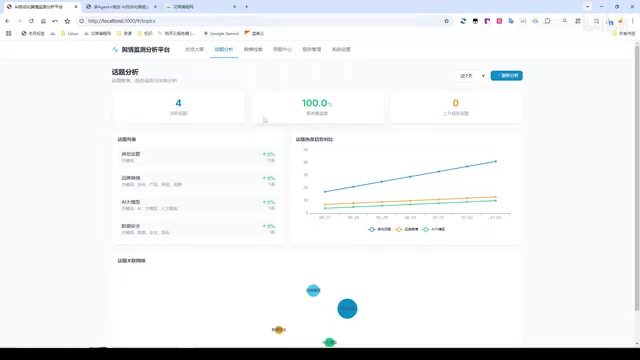Viewport: 640px width, 360px height.
Task: Click the total topics card showing 4
Action: tap(178, 107)
